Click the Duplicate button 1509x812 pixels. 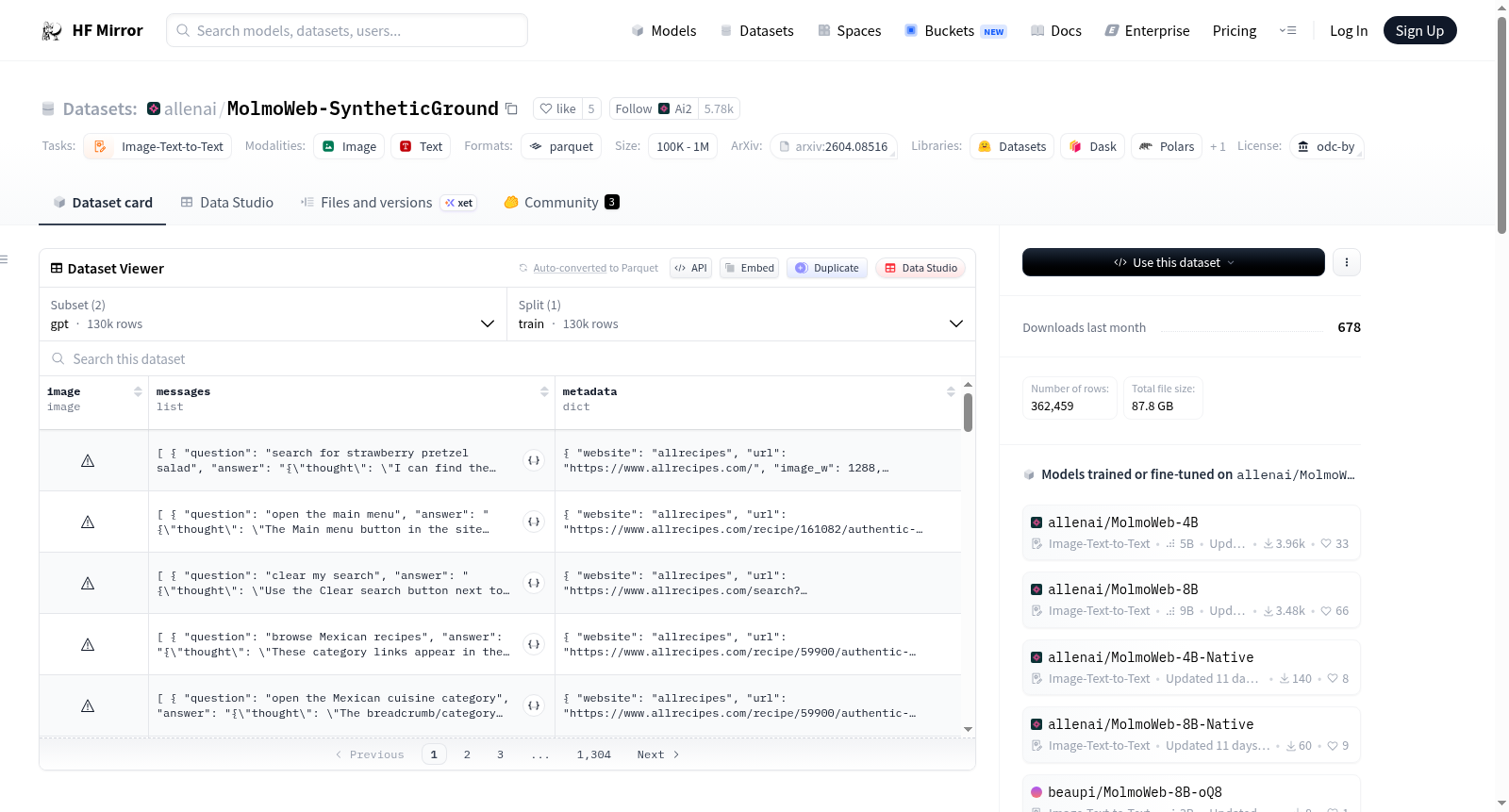(x=827, y=268)
